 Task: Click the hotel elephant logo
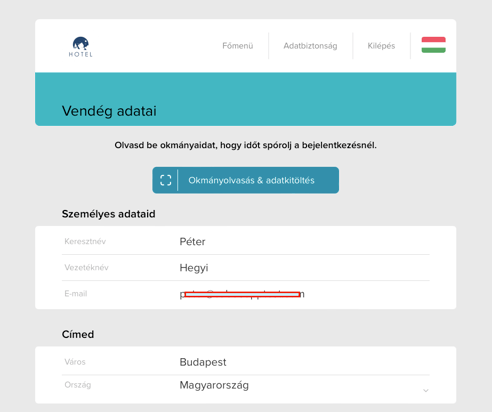(81, 47)
